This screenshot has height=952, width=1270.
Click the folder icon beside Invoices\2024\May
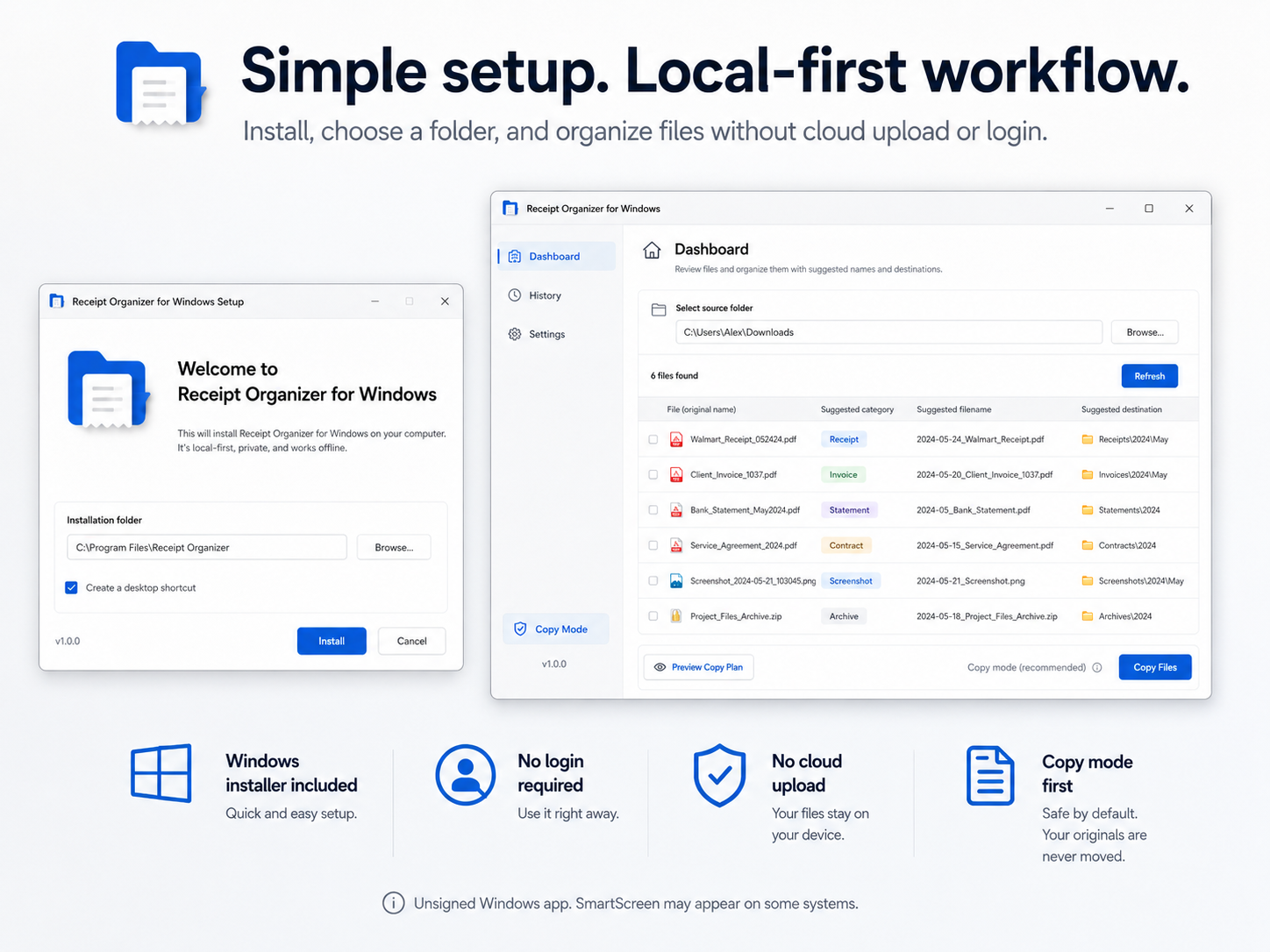pyautogui.click(x=1088, y=474)
